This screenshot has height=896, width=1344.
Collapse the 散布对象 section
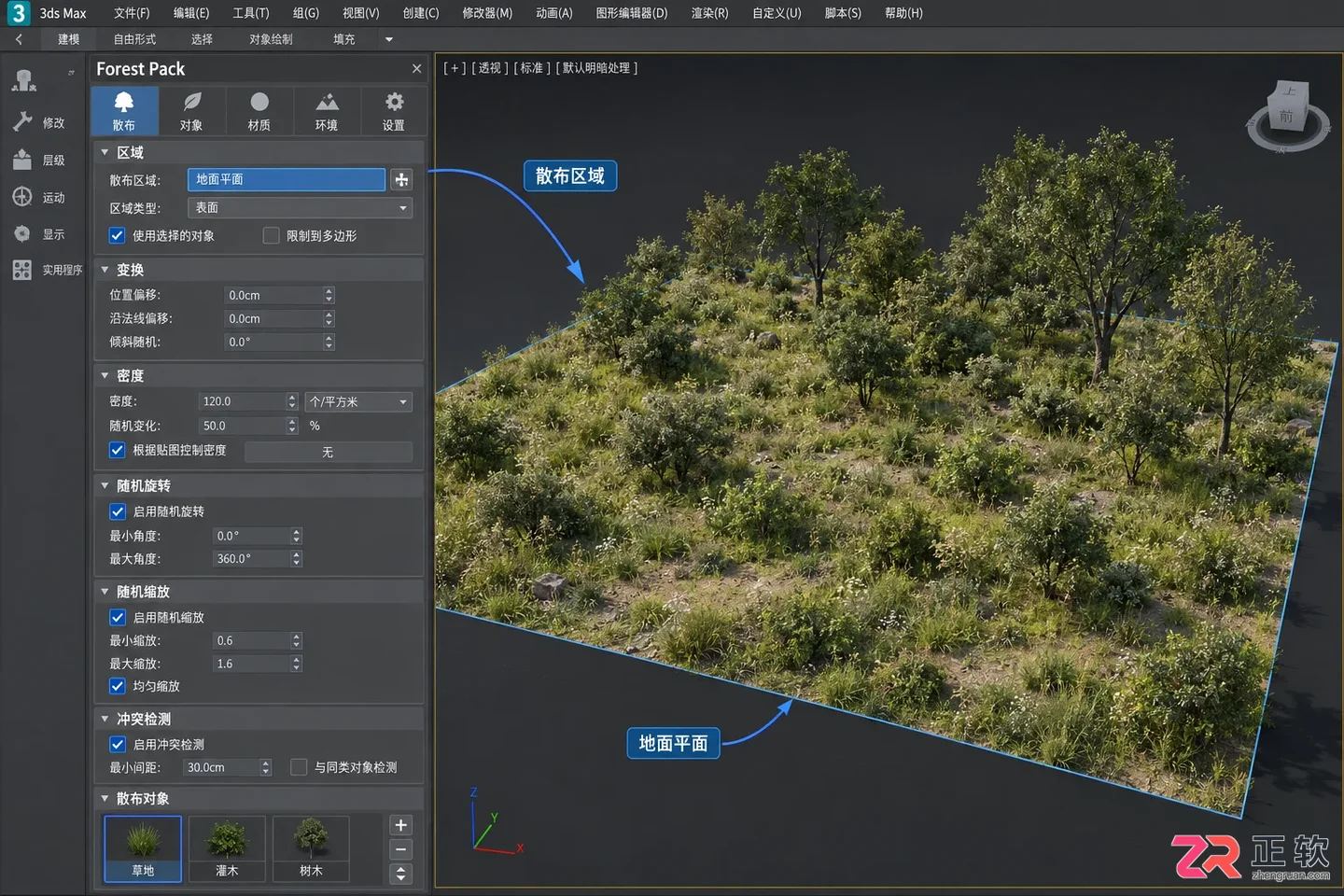(x=105, y=799)
